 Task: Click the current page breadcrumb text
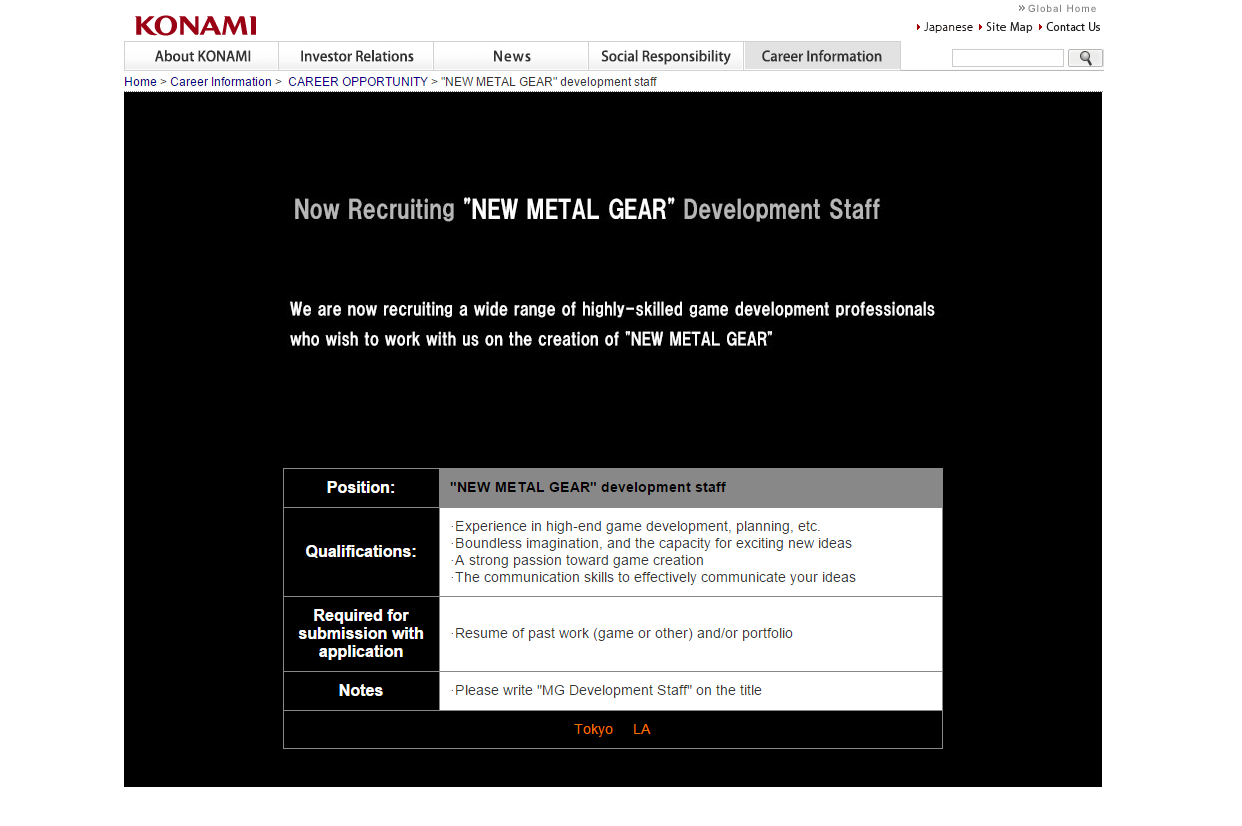pyautogui.click(x=549, y=82)
